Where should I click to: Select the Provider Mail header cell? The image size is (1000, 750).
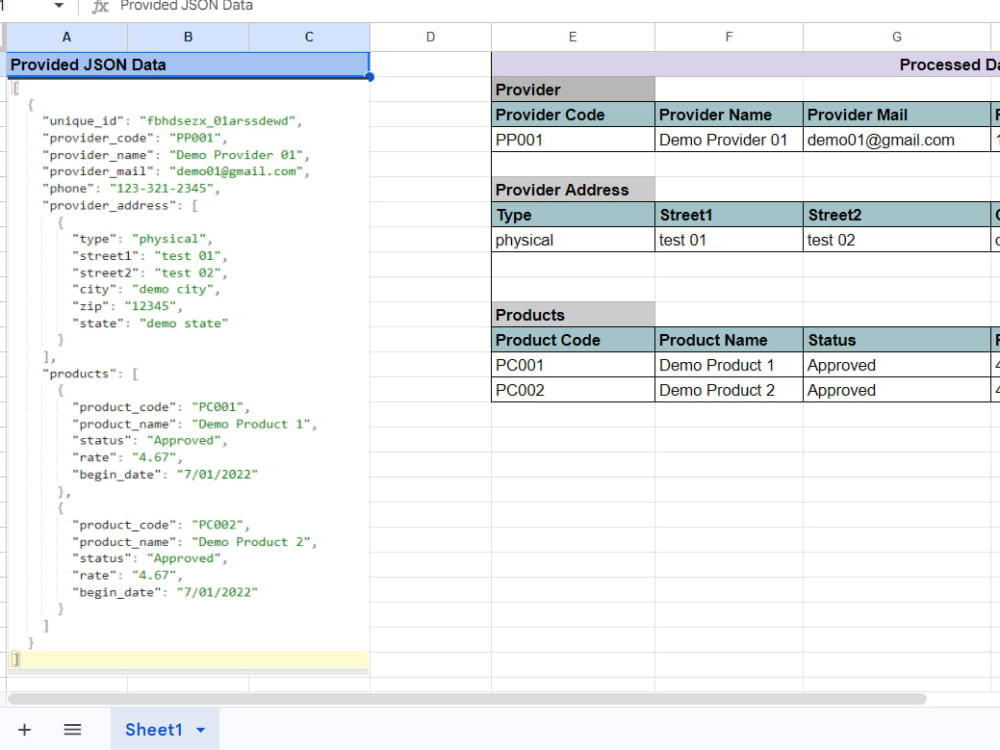(x=897, y=114)
